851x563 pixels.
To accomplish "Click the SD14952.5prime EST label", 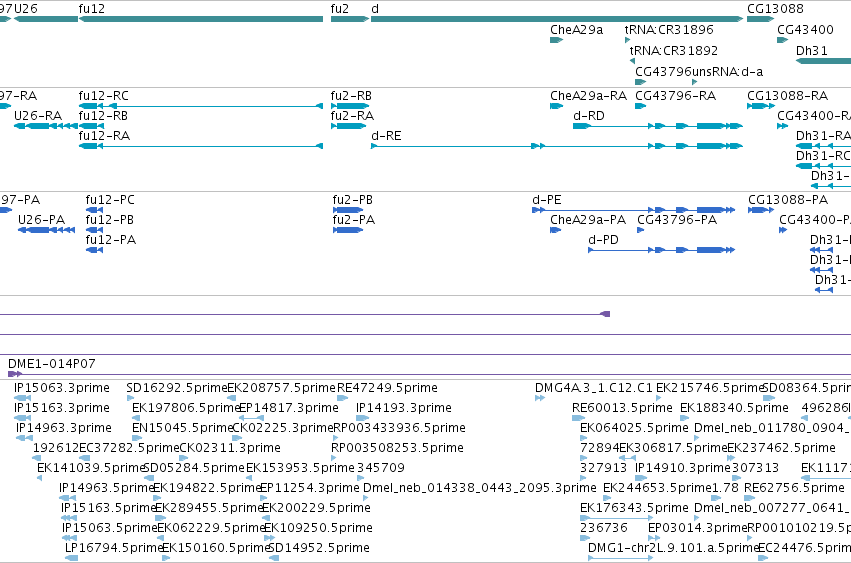I will point(319,548).
